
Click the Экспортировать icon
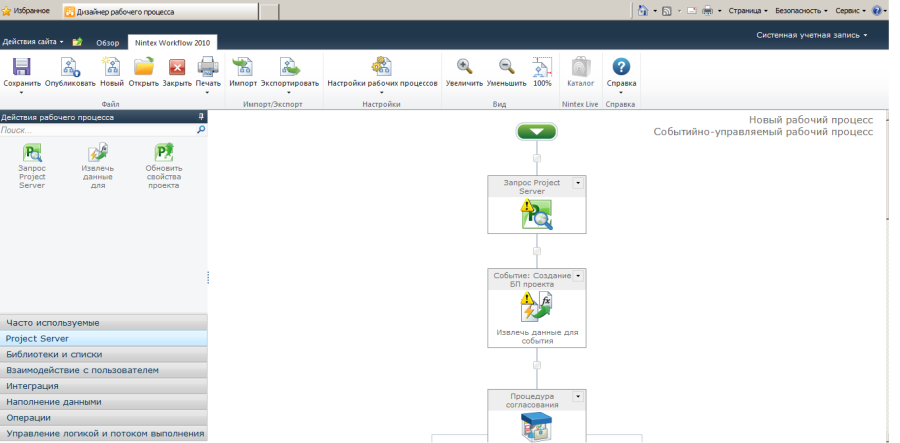coord(290,67)
